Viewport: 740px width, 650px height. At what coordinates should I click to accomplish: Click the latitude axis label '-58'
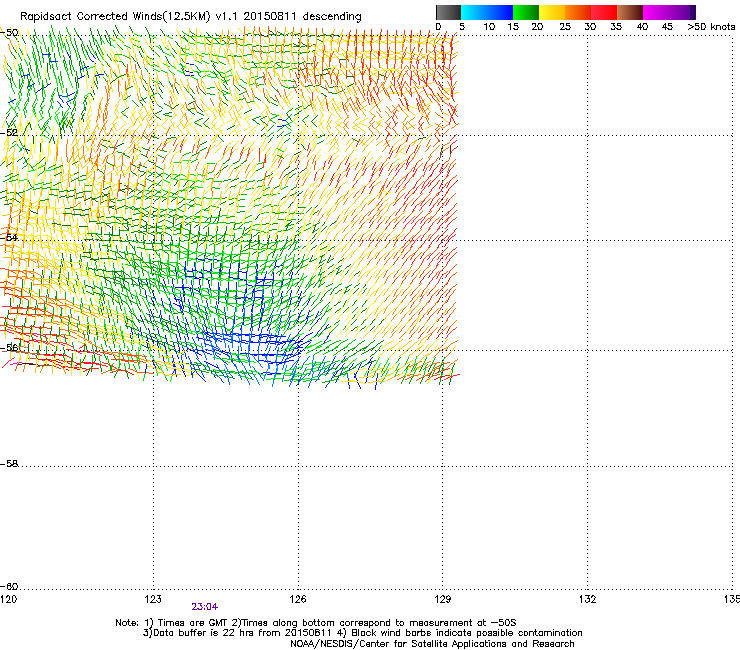(x=9, y=464)
